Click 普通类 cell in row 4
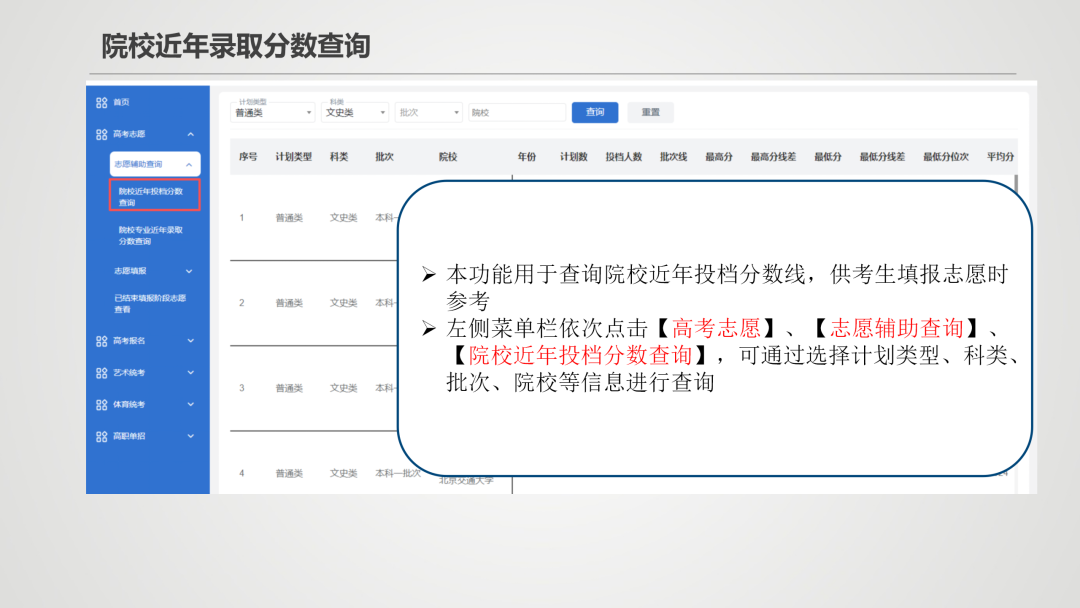 (289, 474)
